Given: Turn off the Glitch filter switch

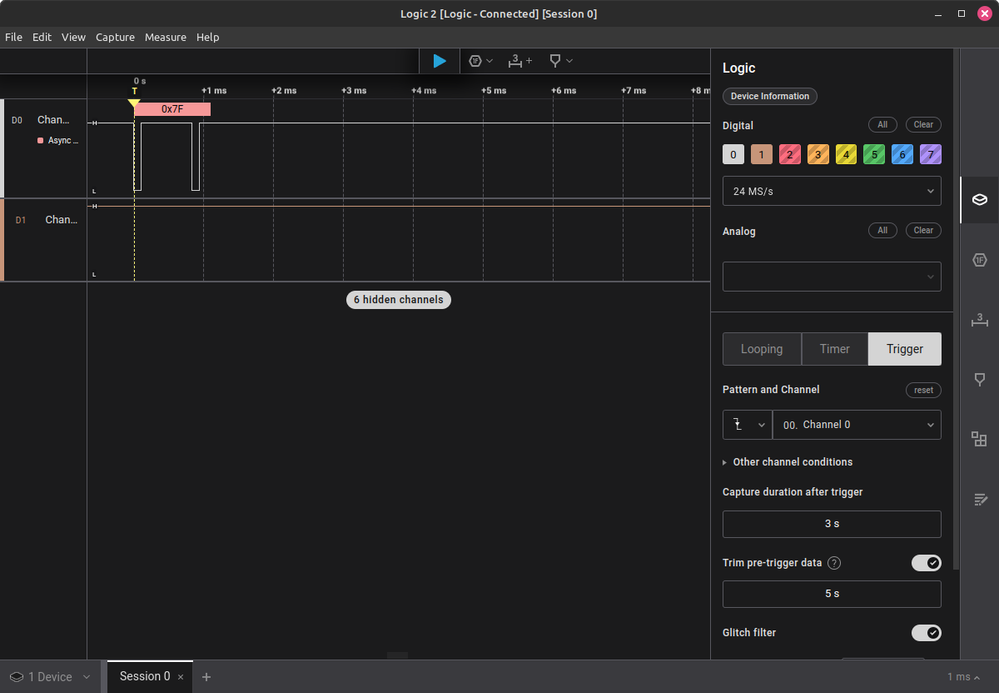Looking at the screenshot, I should click(x=926, y=633).
